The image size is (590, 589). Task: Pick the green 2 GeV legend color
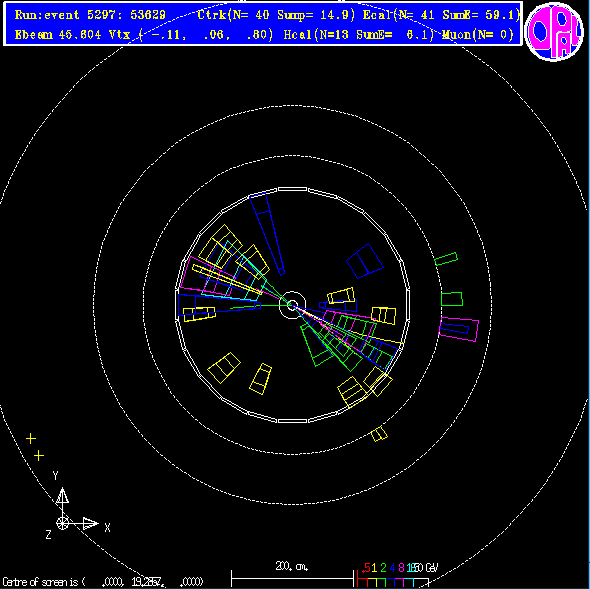[383, 568]
